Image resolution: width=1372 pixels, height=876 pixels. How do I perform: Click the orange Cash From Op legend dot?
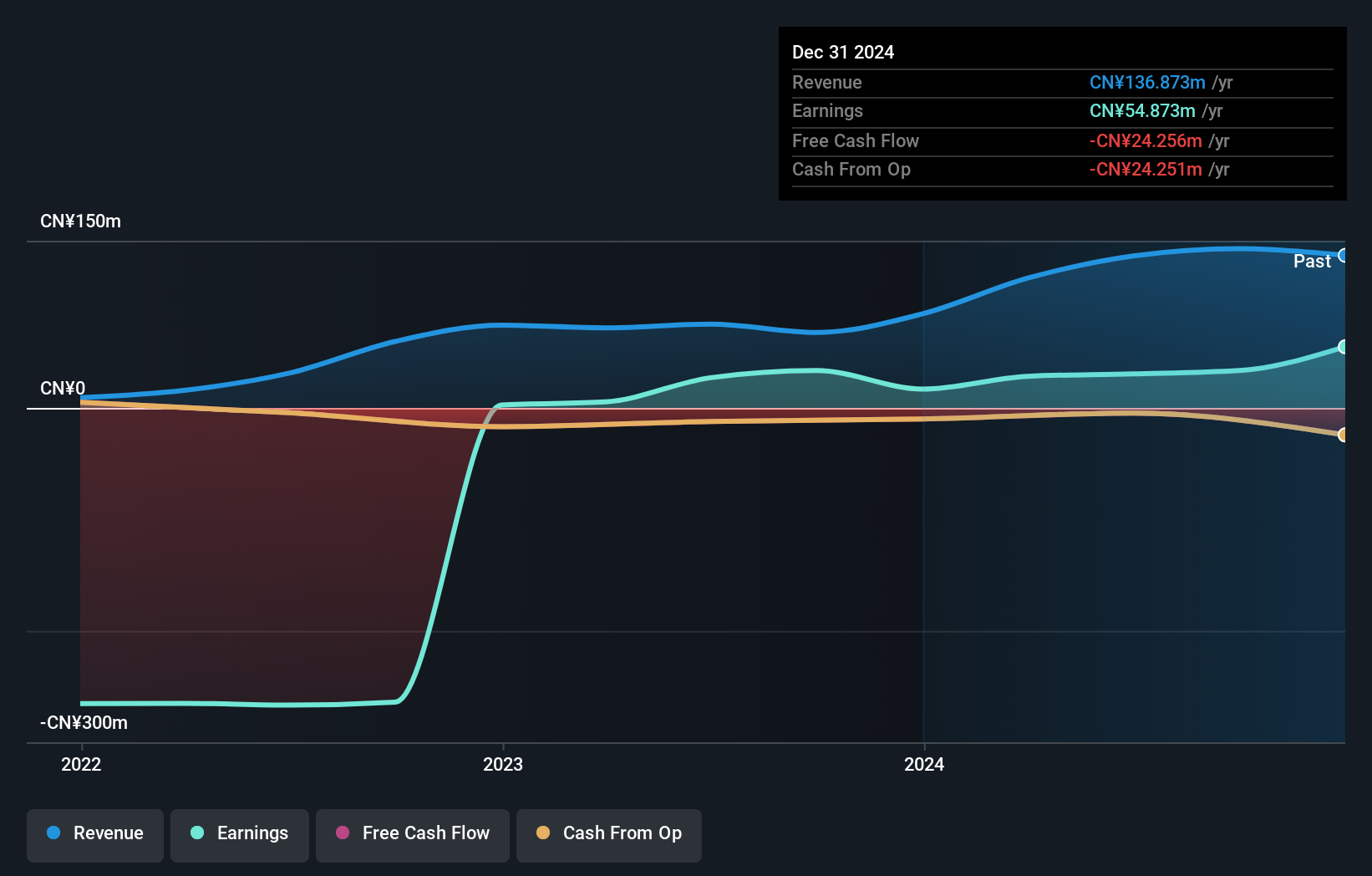543,833
